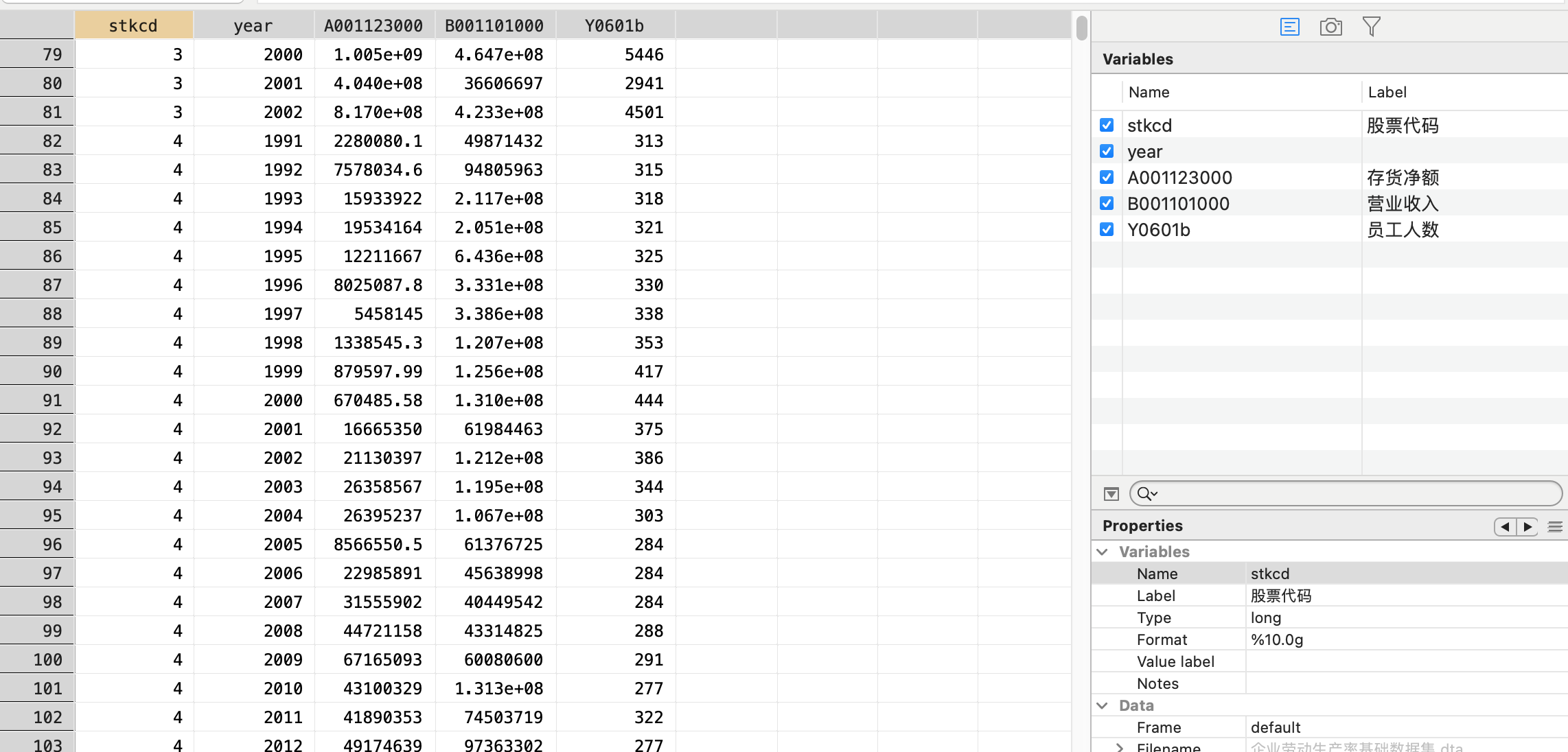The height and width of the screenshot is (752, 1568).
Task: Select the A001123000 column header
Action: (x=373, y=25)
